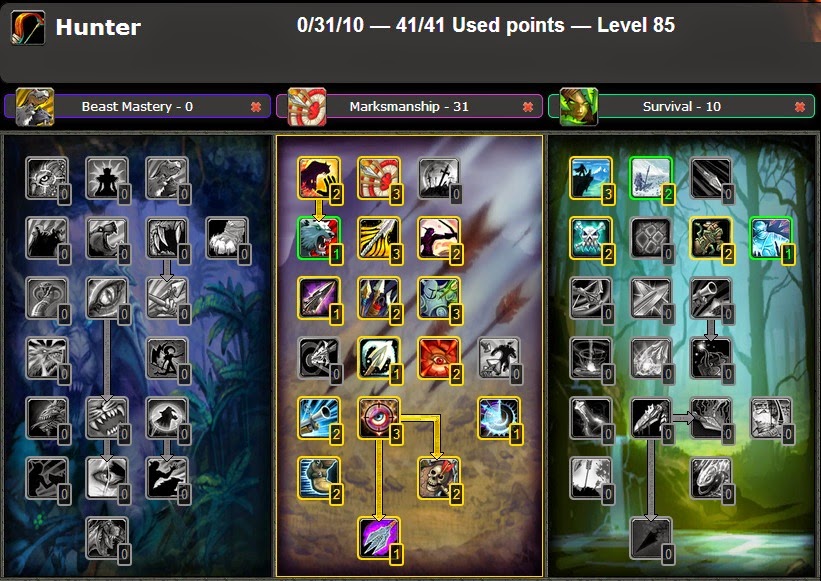
Task: Clear the Survival tree with red X
Action: click(800, 107)
